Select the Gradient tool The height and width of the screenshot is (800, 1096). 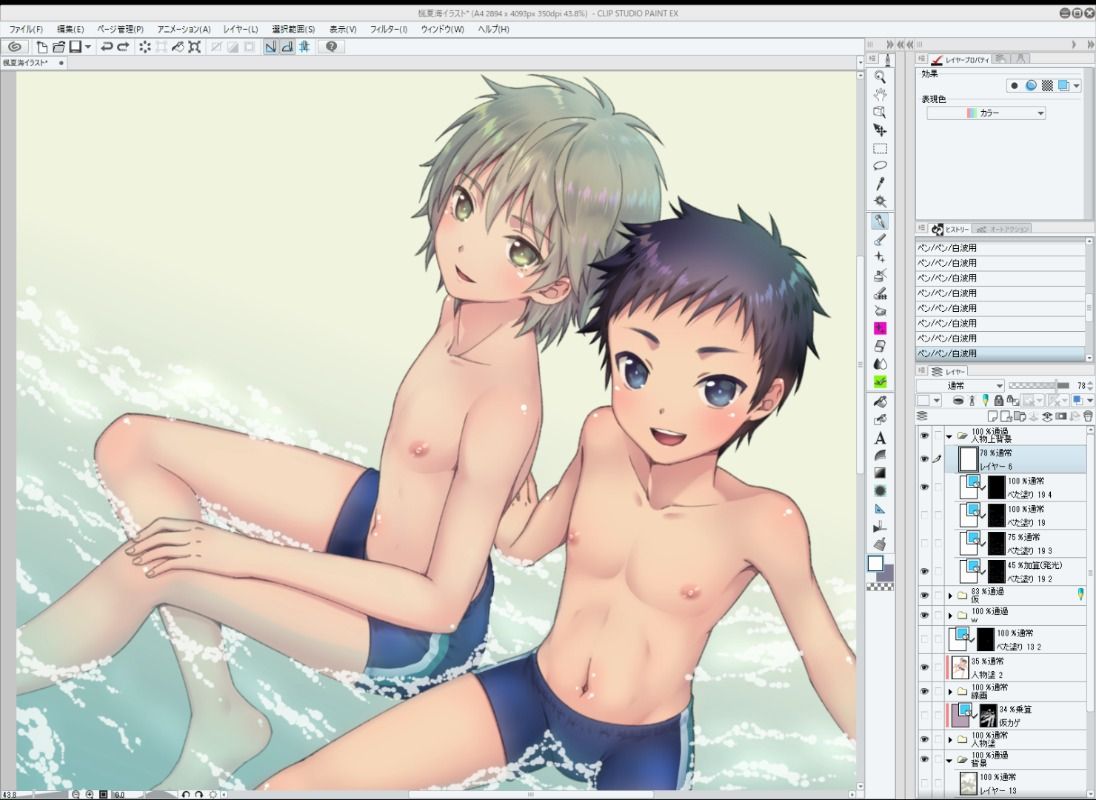coord(880,473)
